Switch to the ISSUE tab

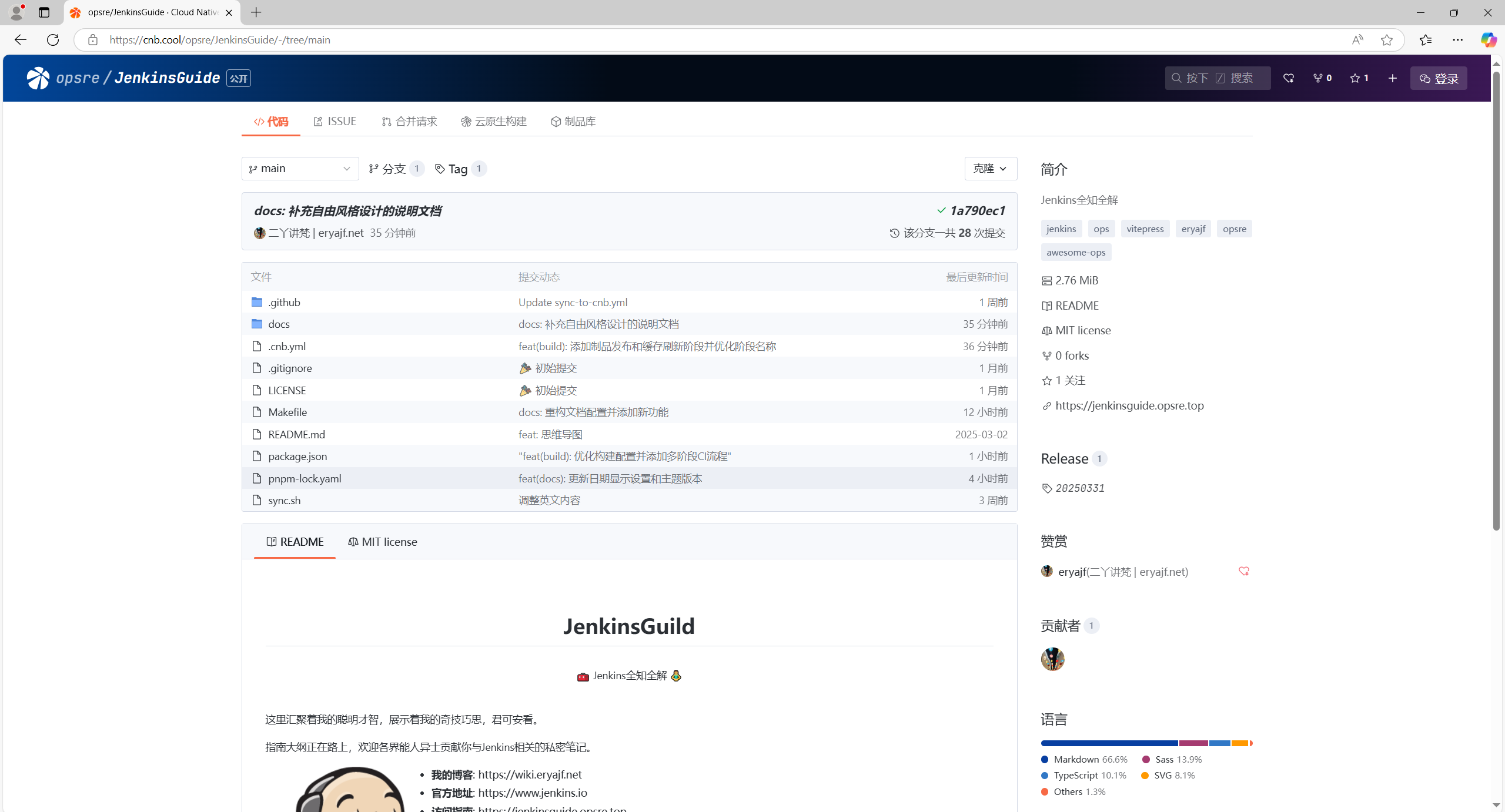click(335, 121)
